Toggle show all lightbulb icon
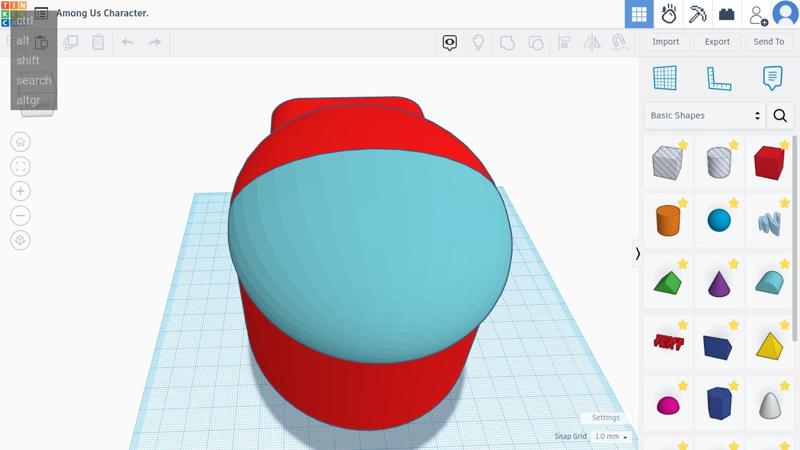The width and height of the screenshot is (800, 450). [x=478, y=42]
